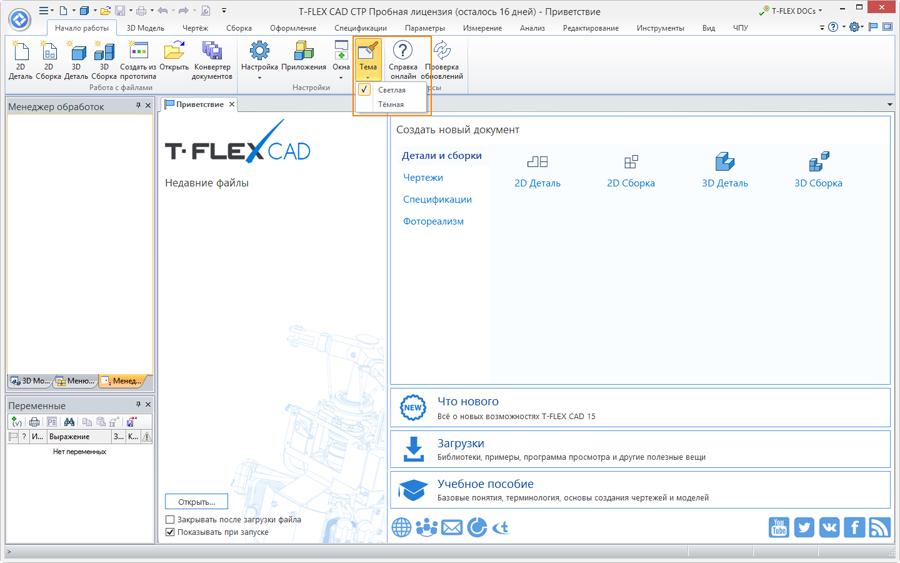Switch to Спецификации ribbon tab
The height and width of the screenshot is (563, 900).
point(360,28)
